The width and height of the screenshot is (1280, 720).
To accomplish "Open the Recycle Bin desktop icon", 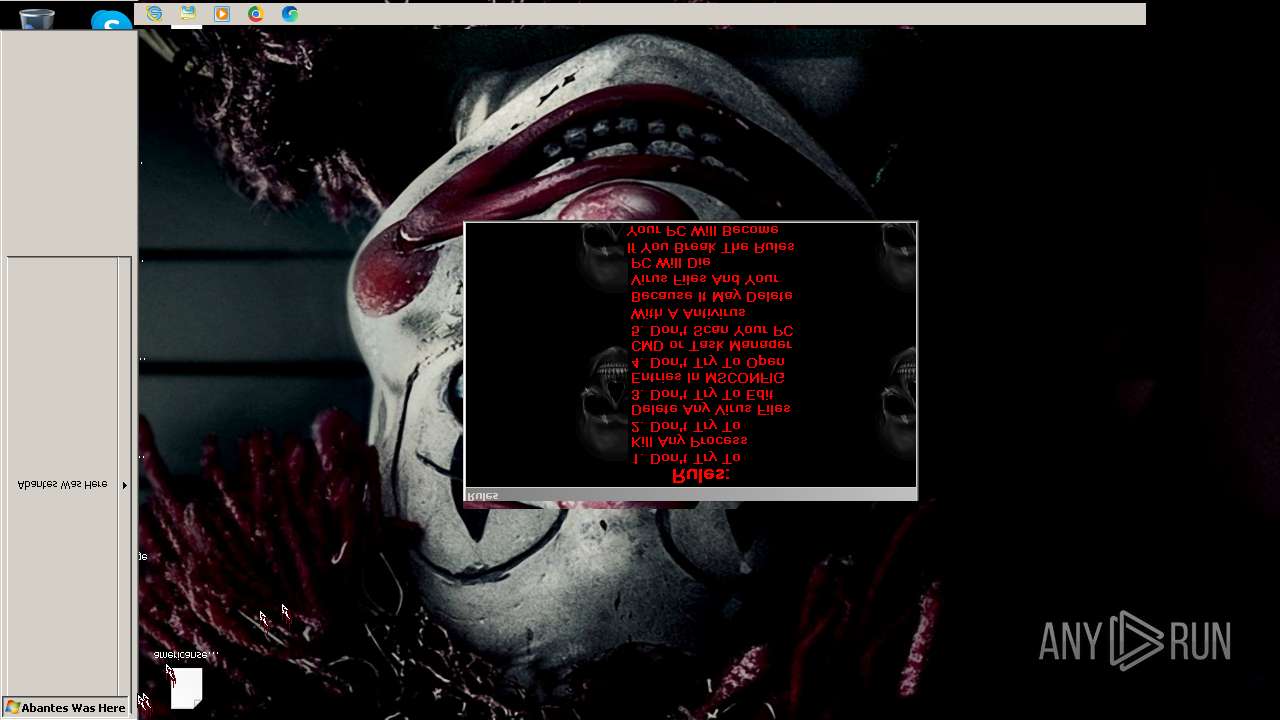I will 37,18.
